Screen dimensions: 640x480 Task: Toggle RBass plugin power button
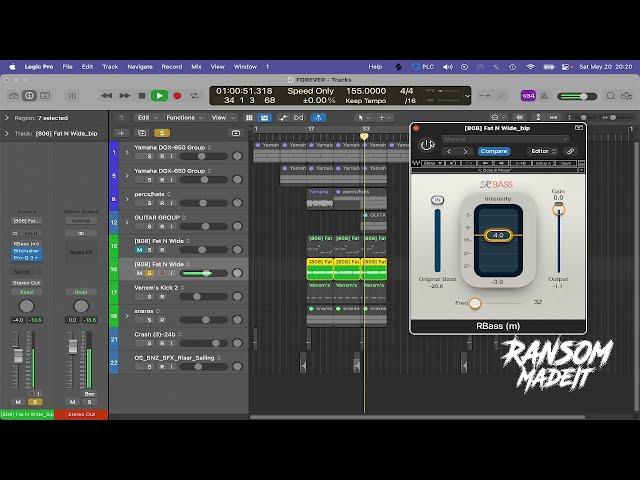[427, 145]
